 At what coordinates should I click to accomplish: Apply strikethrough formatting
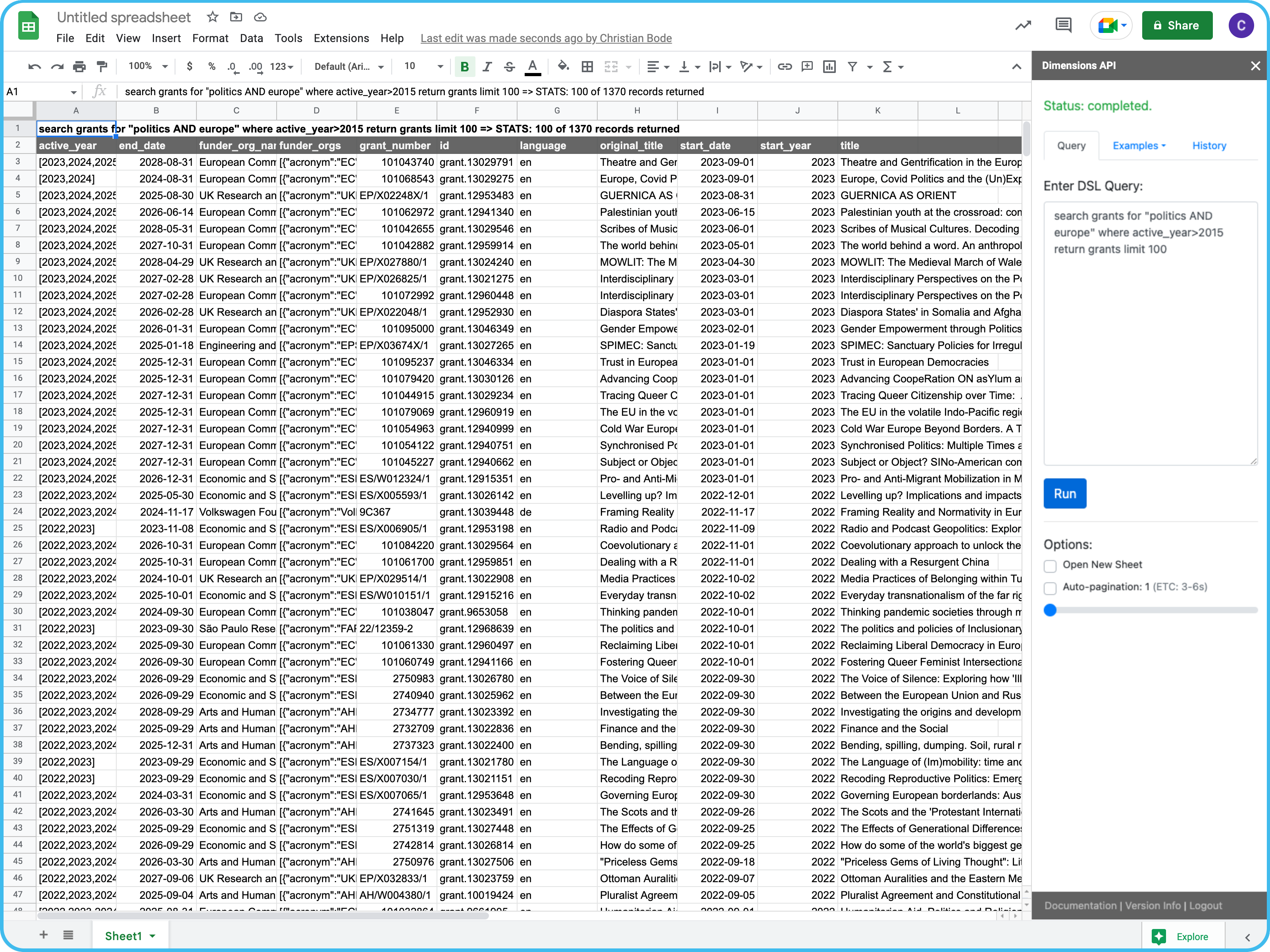coord(509,67)
